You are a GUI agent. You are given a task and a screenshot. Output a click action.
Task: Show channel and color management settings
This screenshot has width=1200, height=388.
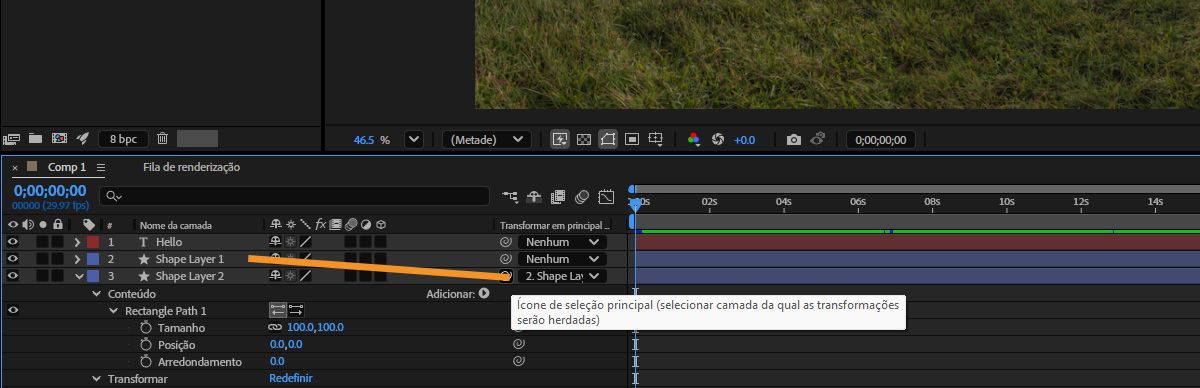click(x=694, y=140)
